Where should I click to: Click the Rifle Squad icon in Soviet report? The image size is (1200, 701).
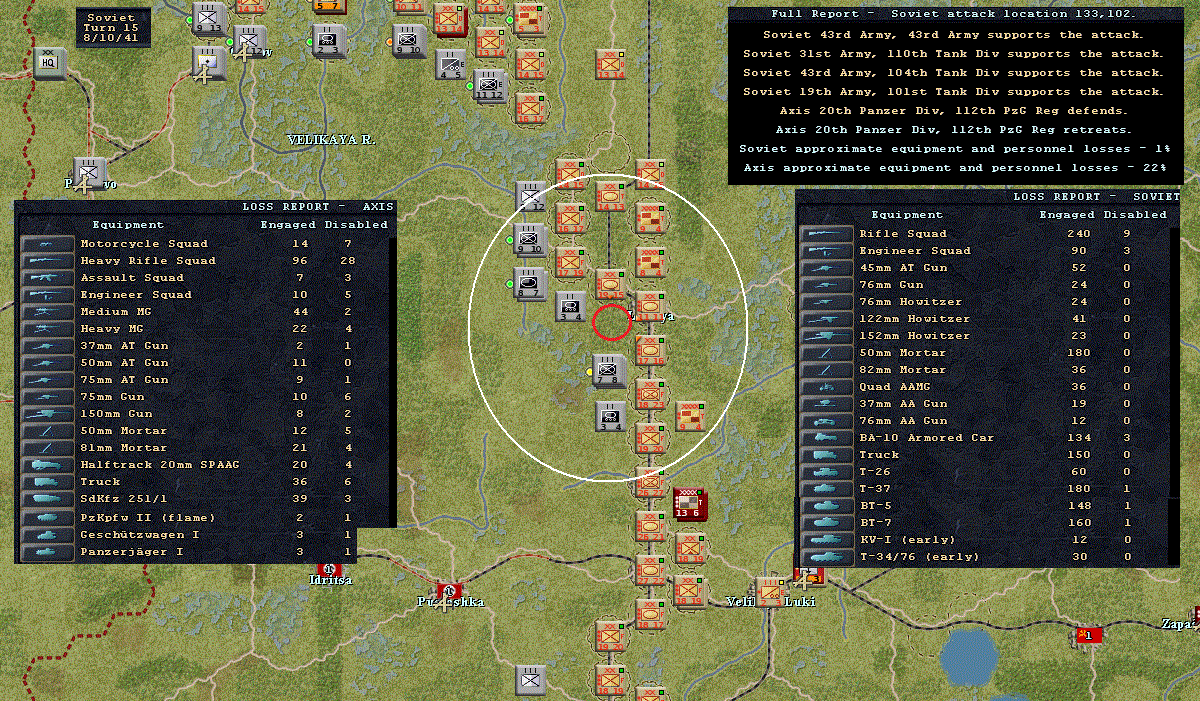click(826, 234)
